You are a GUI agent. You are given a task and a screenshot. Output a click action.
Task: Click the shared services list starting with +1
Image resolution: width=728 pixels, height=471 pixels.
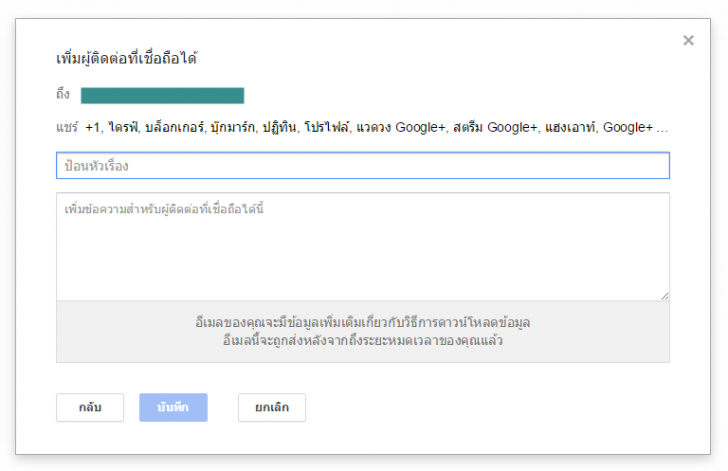pyautogui.click(x=377, y=127)
